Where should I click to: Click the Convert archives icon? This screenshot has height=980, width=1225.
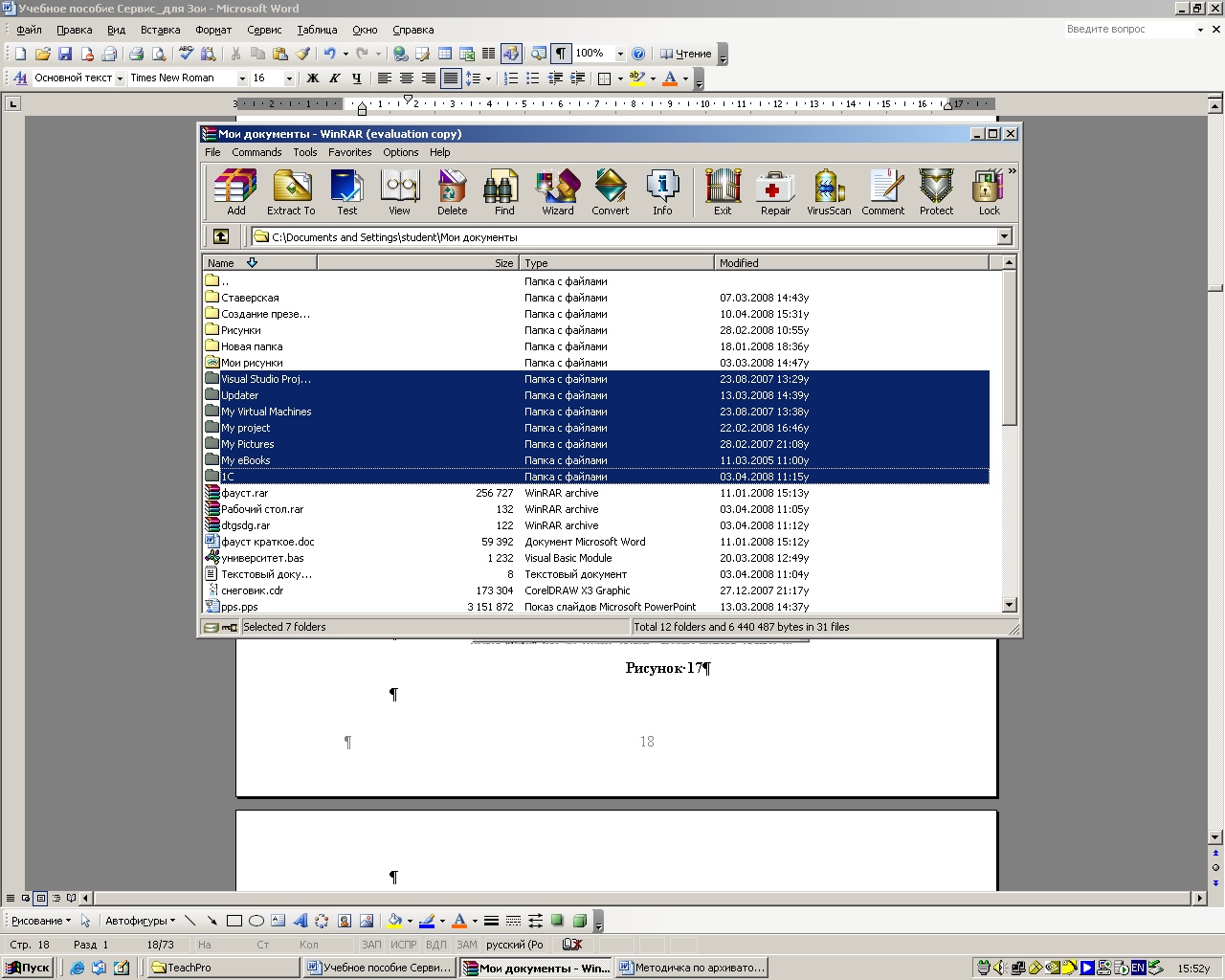pyautogui.click(x=611, y=192)
